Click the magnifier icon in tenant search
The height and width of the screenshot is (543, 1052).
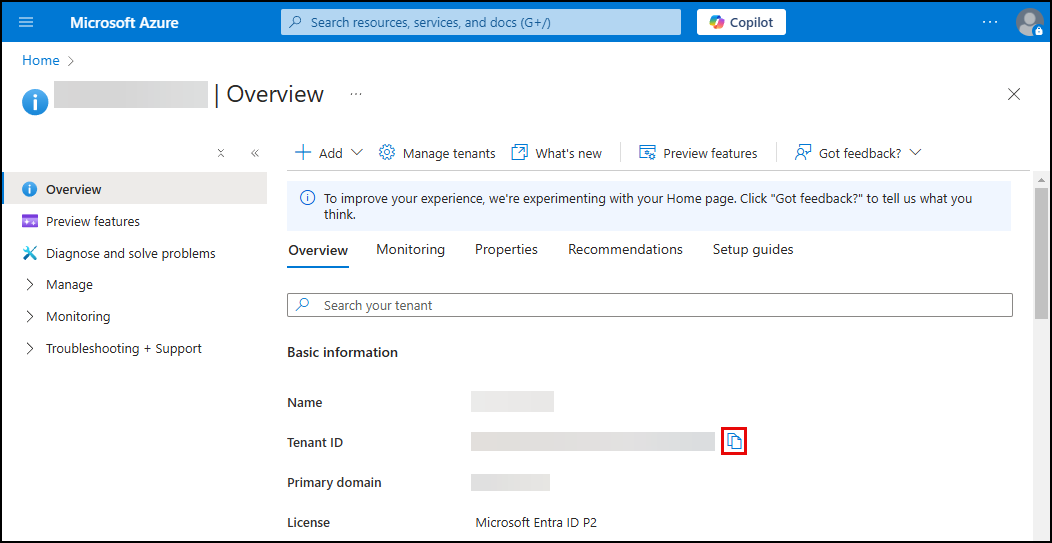pos(303,305)
